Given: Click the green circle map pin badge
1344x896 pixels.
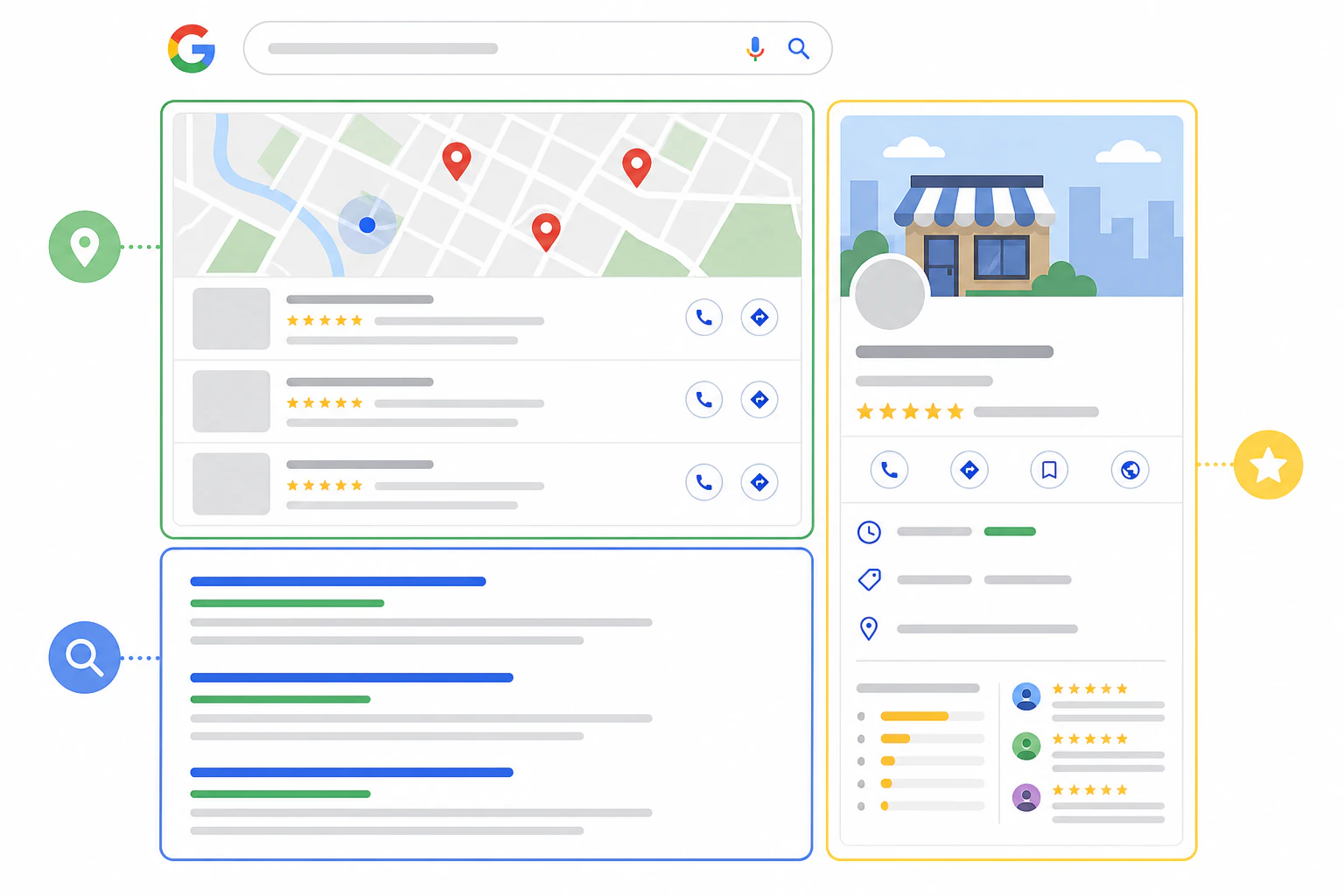Looking at the screenshot, I should 84,247.
